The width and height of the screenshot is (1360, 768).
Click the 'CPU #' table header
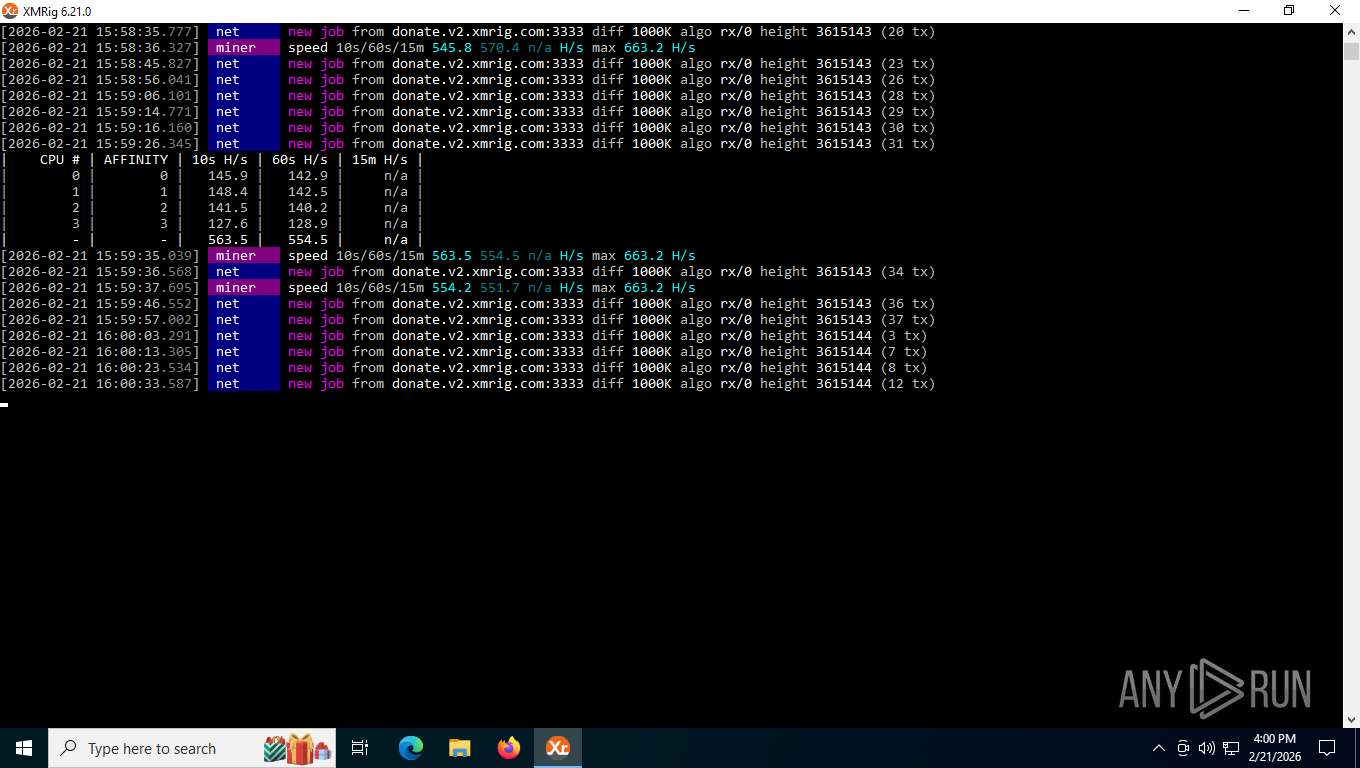coord(60,160)
